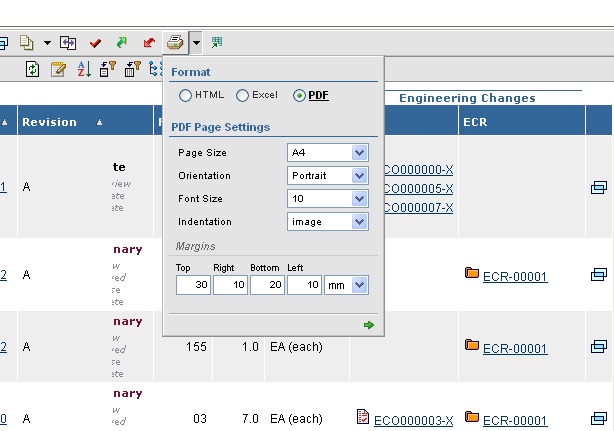Click the A-Z sort icon
This screenshot has width=614, height=431.
[x=84, y=69]
